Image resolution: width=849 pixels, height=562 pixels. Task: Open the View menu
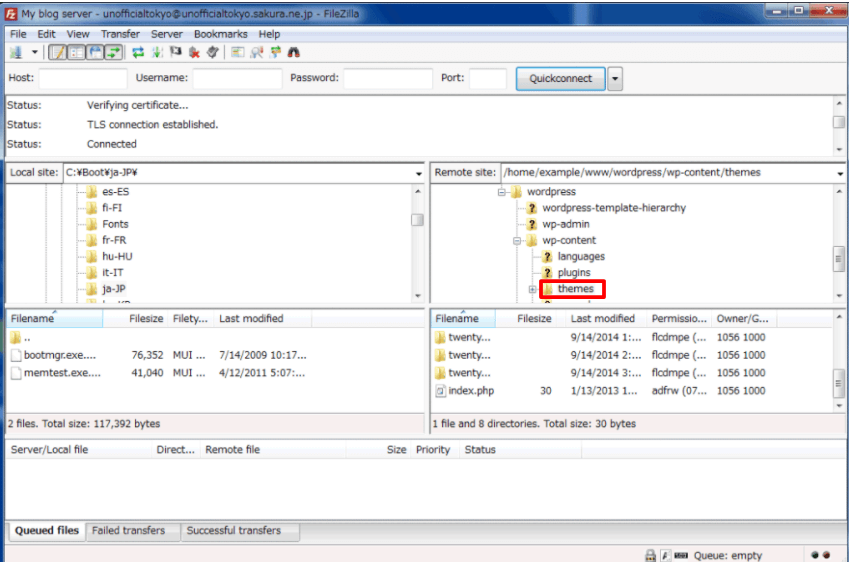78,34
